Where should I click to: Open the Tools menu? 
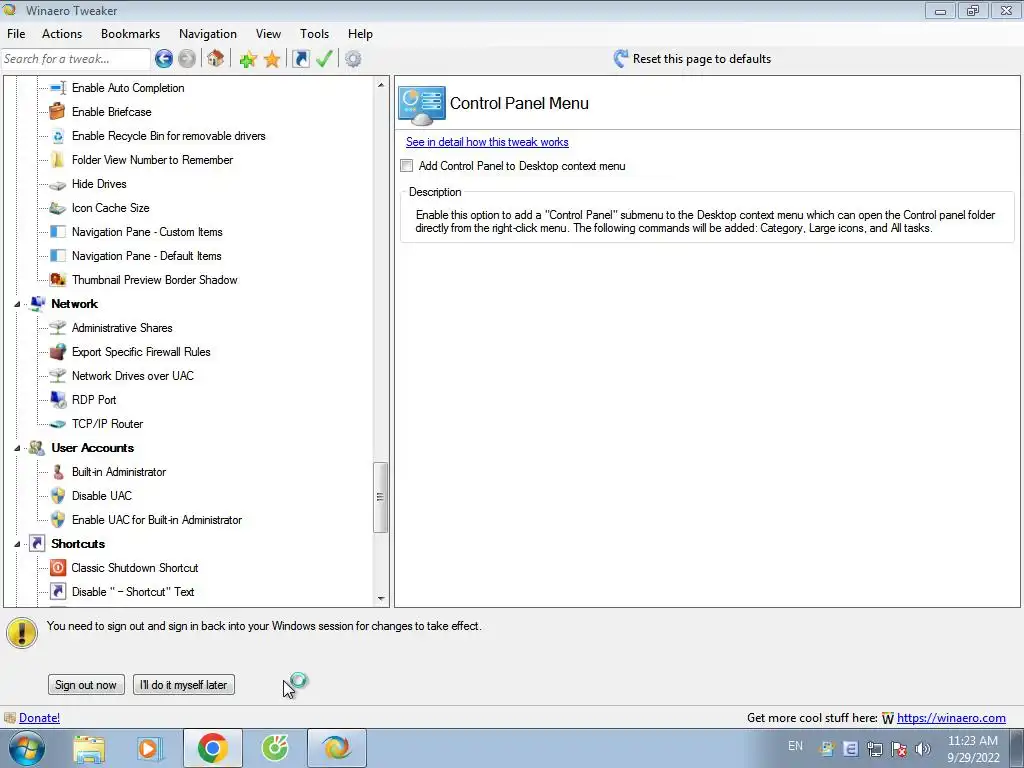point(314,34)
